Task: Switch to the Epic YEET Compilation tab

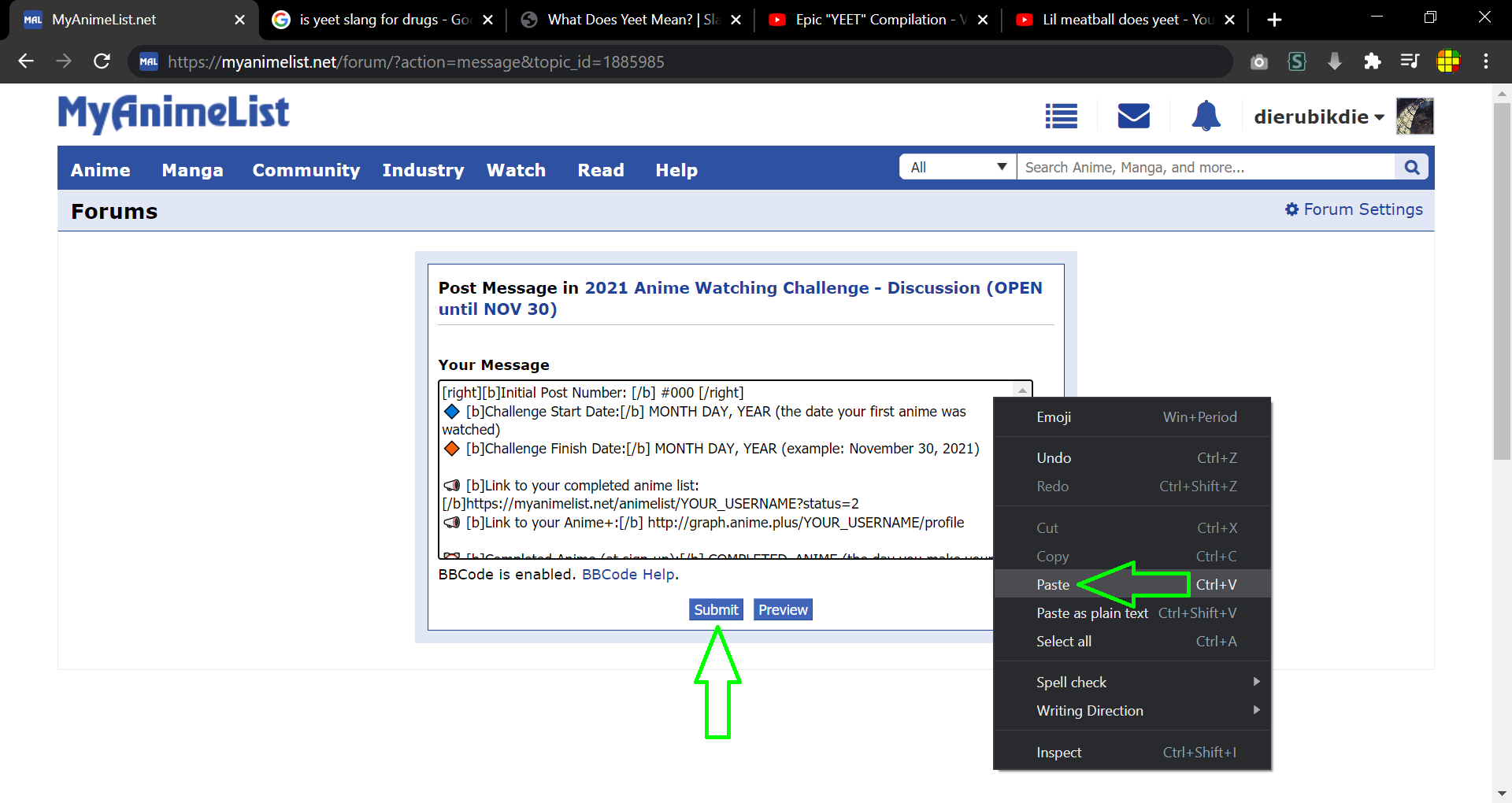Action: click(x=874, y=20)
